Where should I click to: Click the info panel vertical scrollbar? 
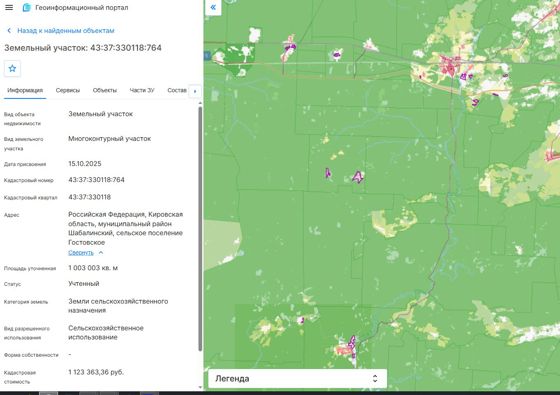(x=200, y=229)
